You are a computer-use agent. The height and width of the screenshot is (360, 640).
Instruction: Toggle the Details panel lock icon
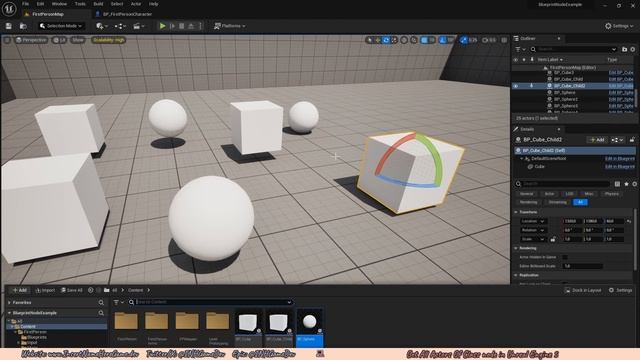tap(632, 140)
